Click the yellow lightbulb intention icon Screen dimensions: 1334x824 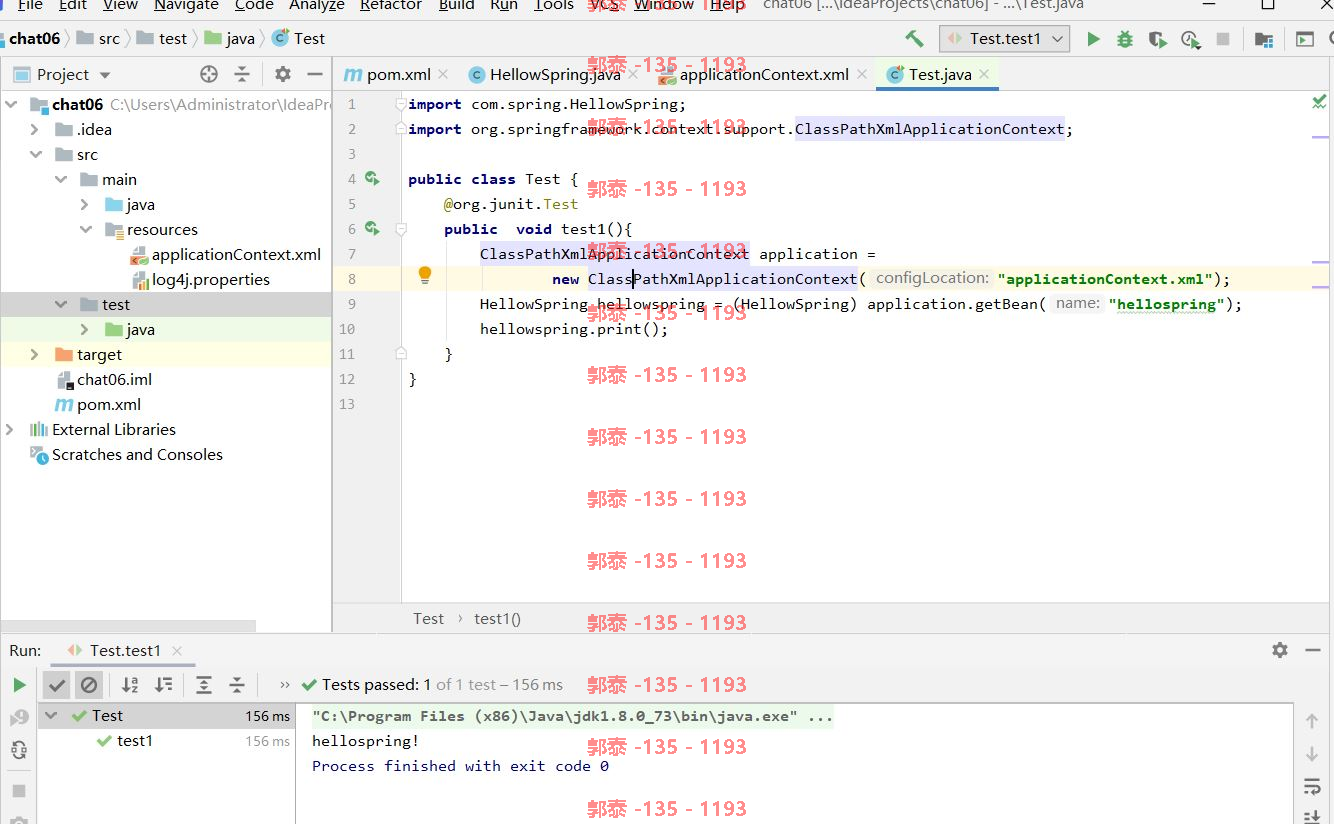[424, 275]
